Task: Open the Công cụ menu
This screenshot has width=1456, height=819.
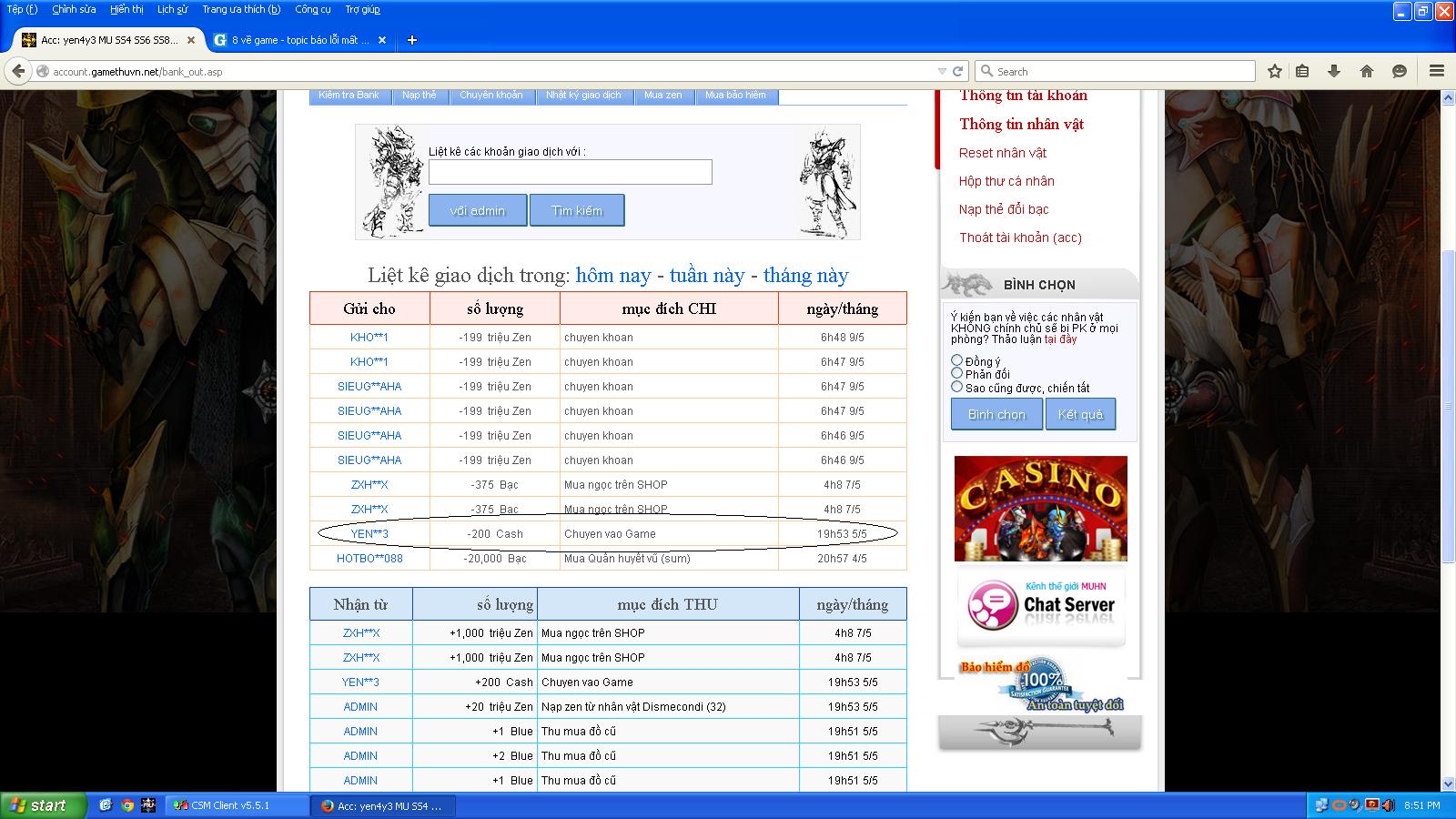Action: [313, 9]
